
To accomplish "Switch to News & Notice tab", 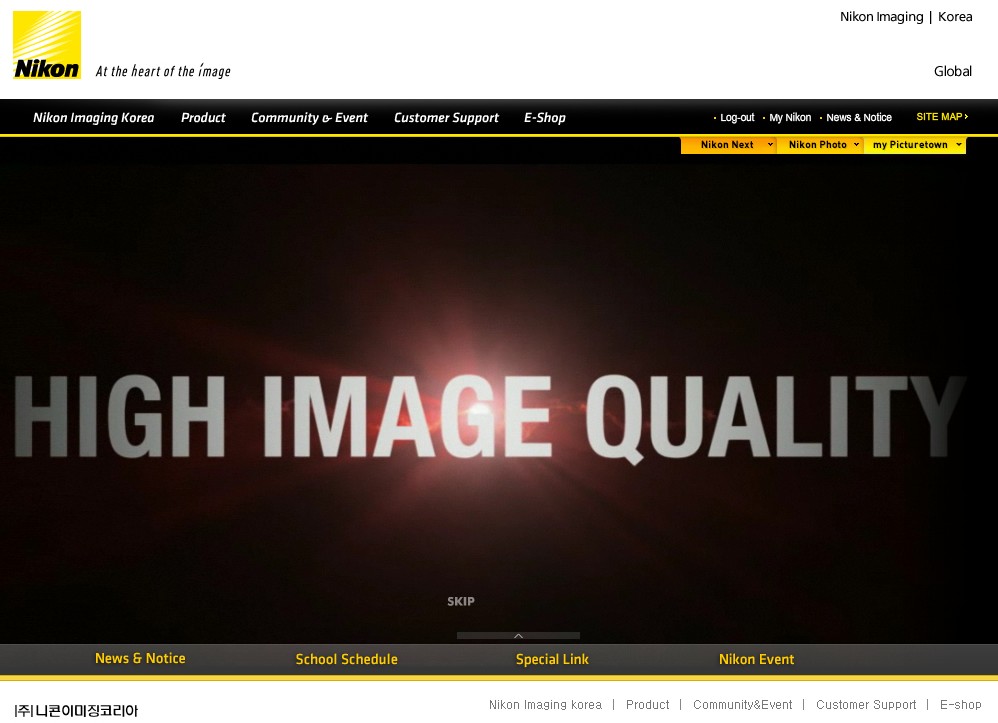I will tap(140, 659).
